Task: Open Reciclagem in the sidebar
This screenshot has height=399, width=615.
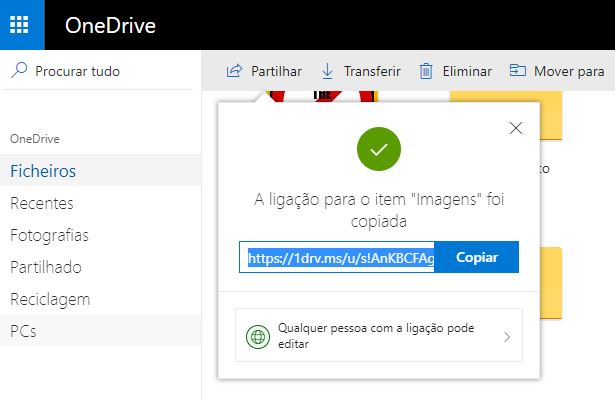Action: [100, 299]
